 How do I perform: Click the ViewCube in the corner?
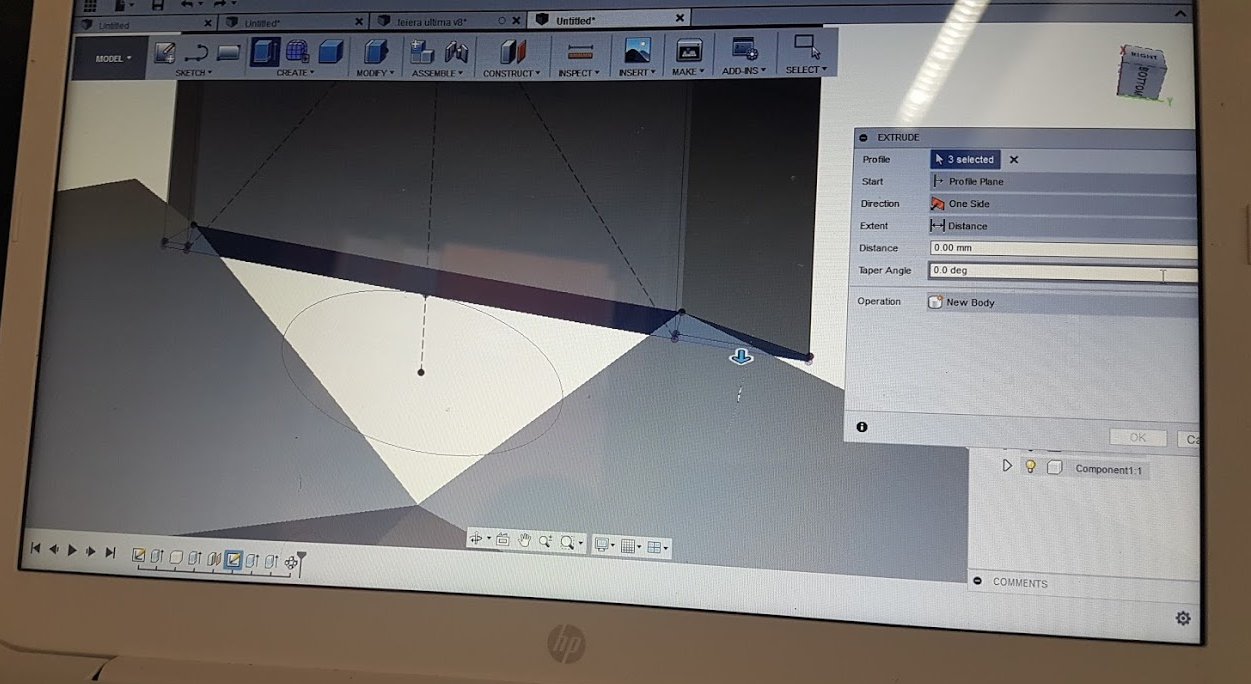coord(1140,75)
